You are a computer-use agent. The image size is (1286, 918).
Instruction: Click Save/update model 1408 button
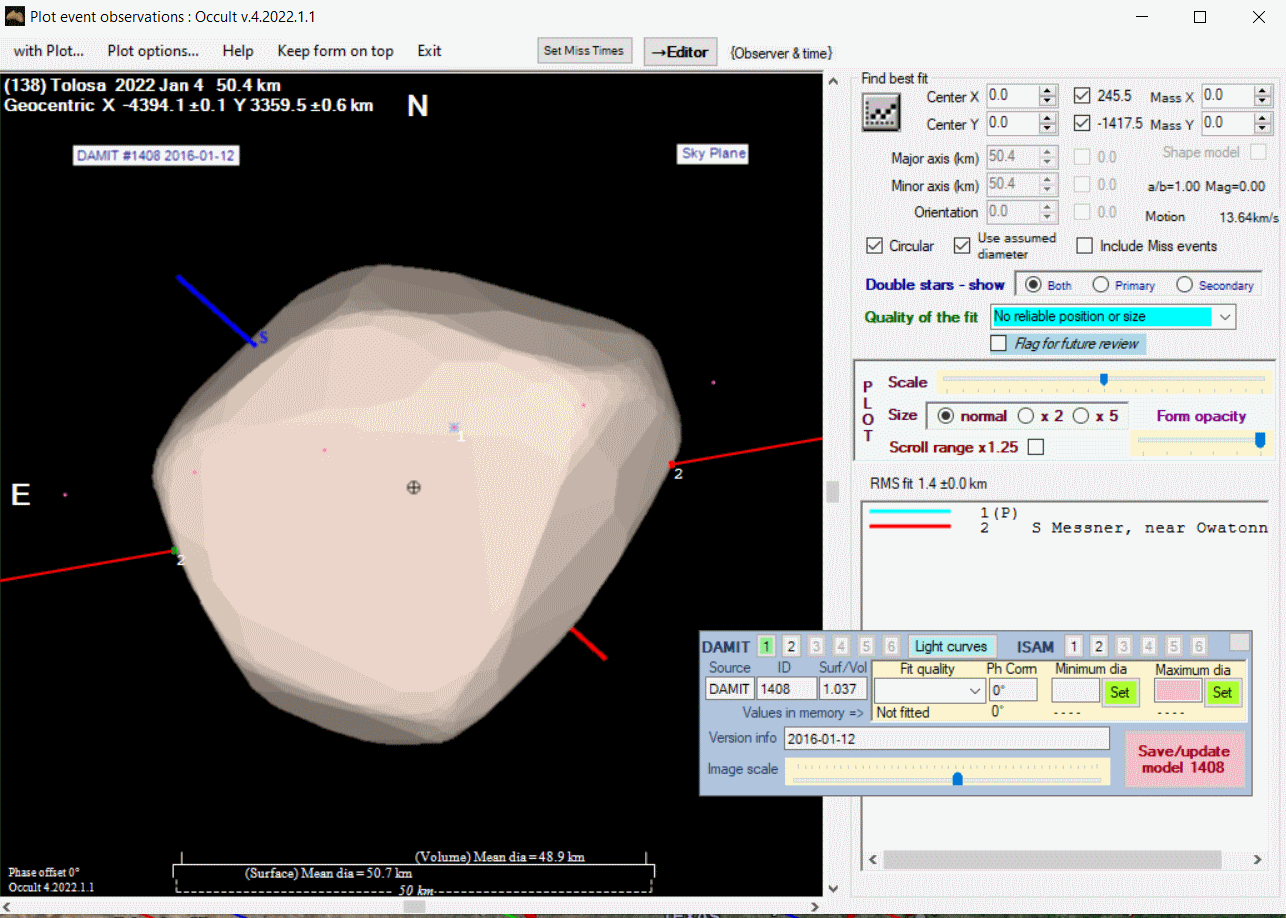pos(1184,759)
